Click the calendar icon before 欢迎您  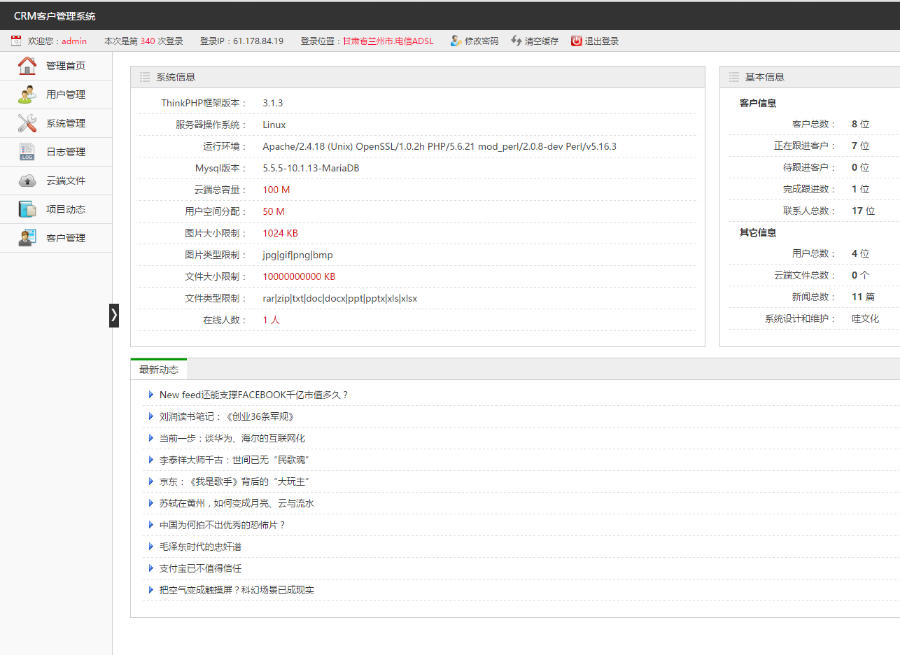16,41
